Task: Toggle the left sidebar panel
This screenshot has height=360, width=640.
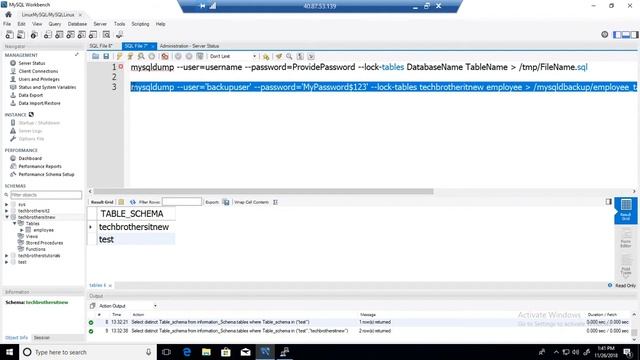Action: tap(617, 35)
